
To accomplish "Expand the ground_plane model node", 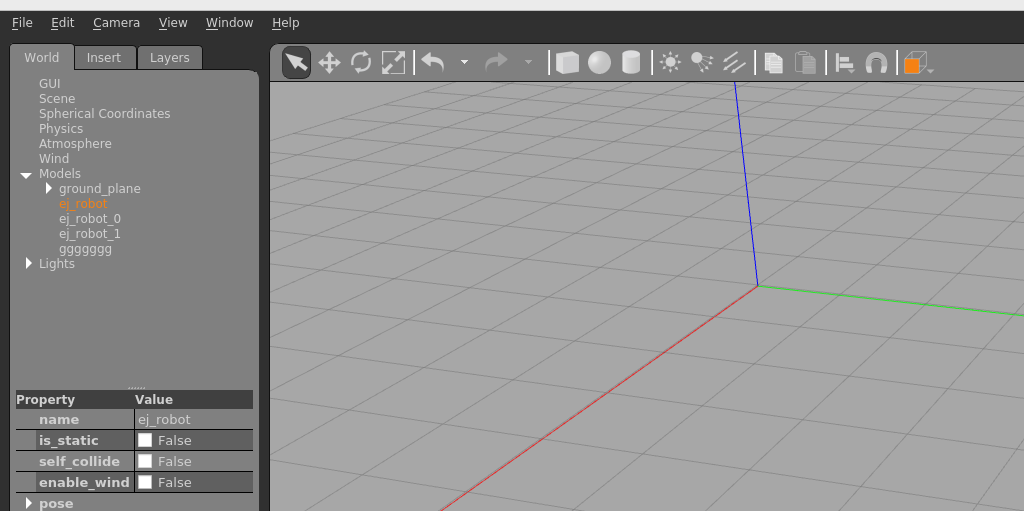I will pos(48,189).
